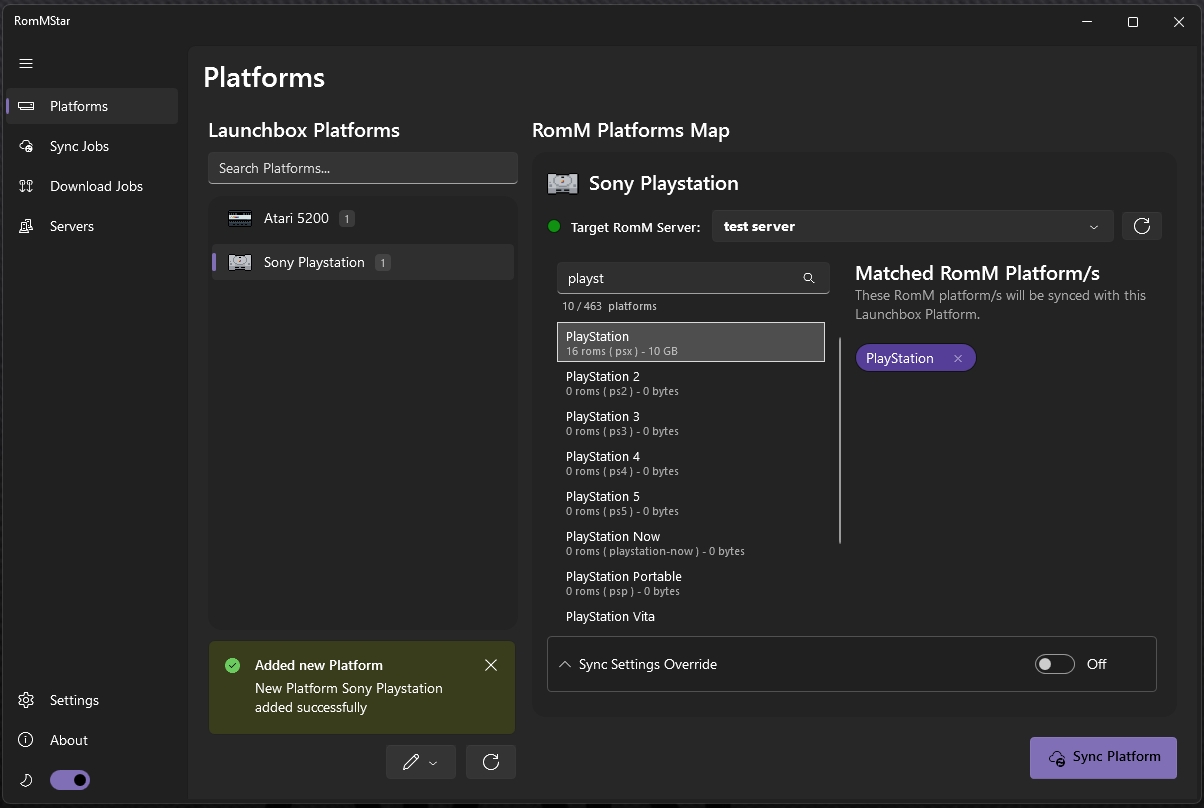Click the Sony Playstation list icon
The width and height of the screenshot is (1204, 808).
click(239, 262)
